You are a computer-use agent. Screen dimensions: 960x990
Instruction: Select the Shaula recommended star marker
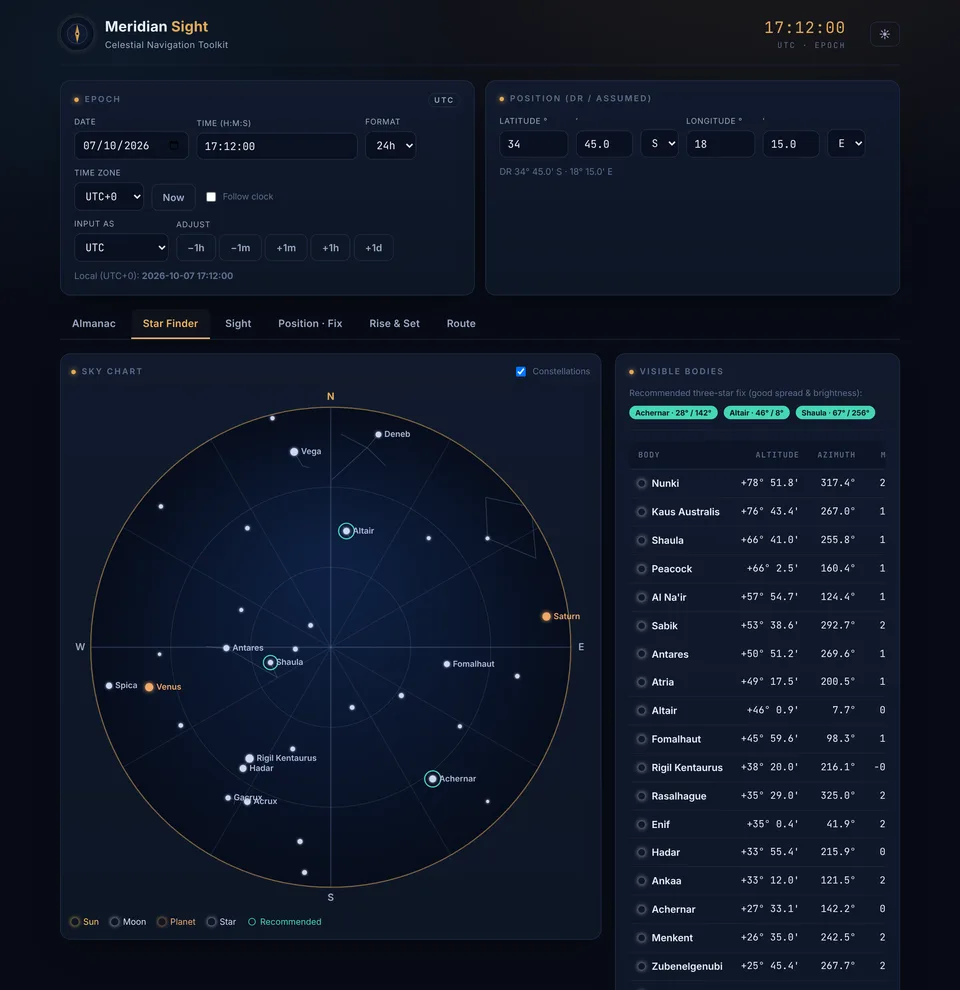(270, 662)
